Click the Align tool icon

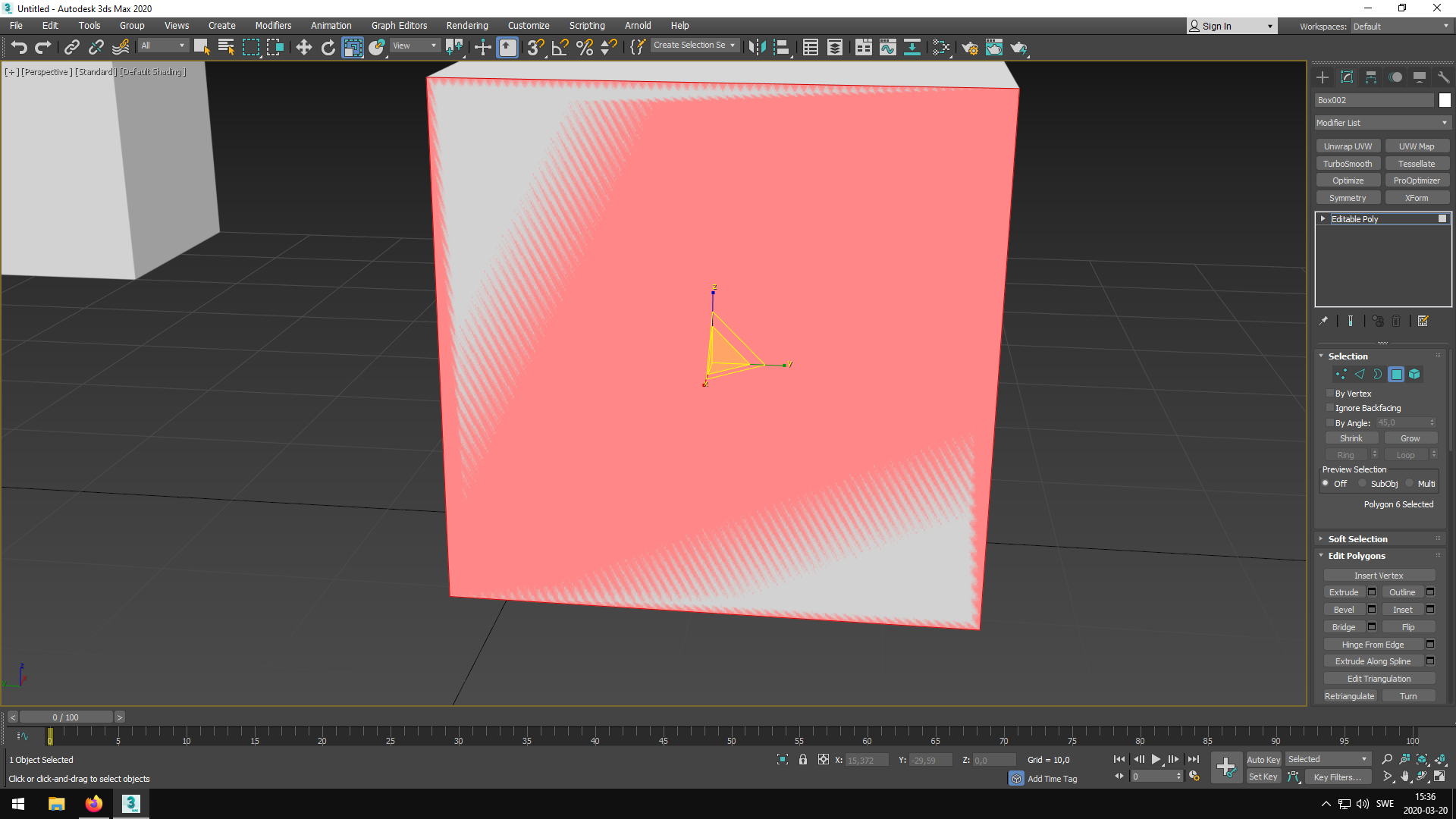[x=782, y=48]
